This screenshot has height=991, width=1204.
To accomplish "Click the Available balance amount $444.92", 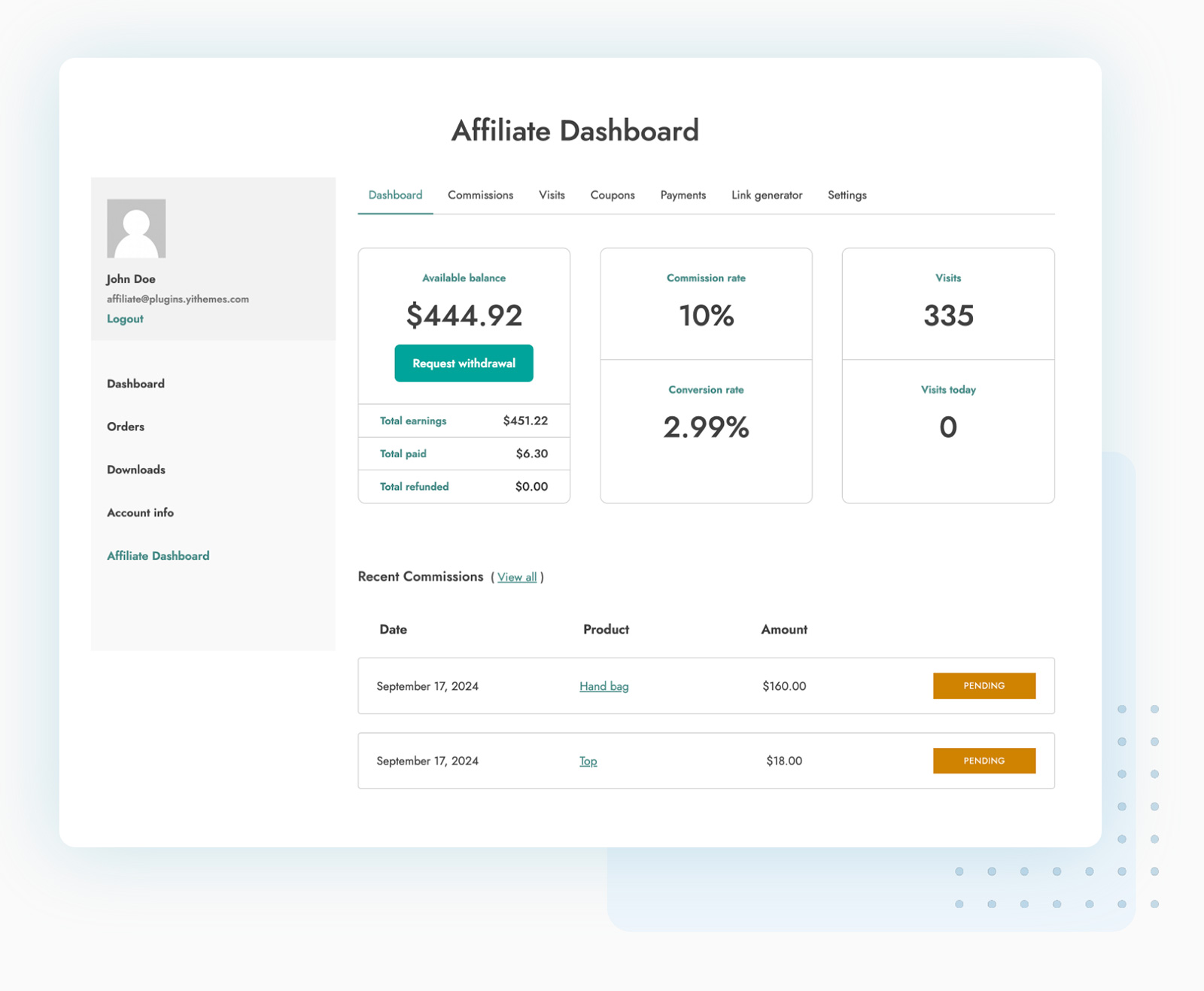I will point(464,315).
